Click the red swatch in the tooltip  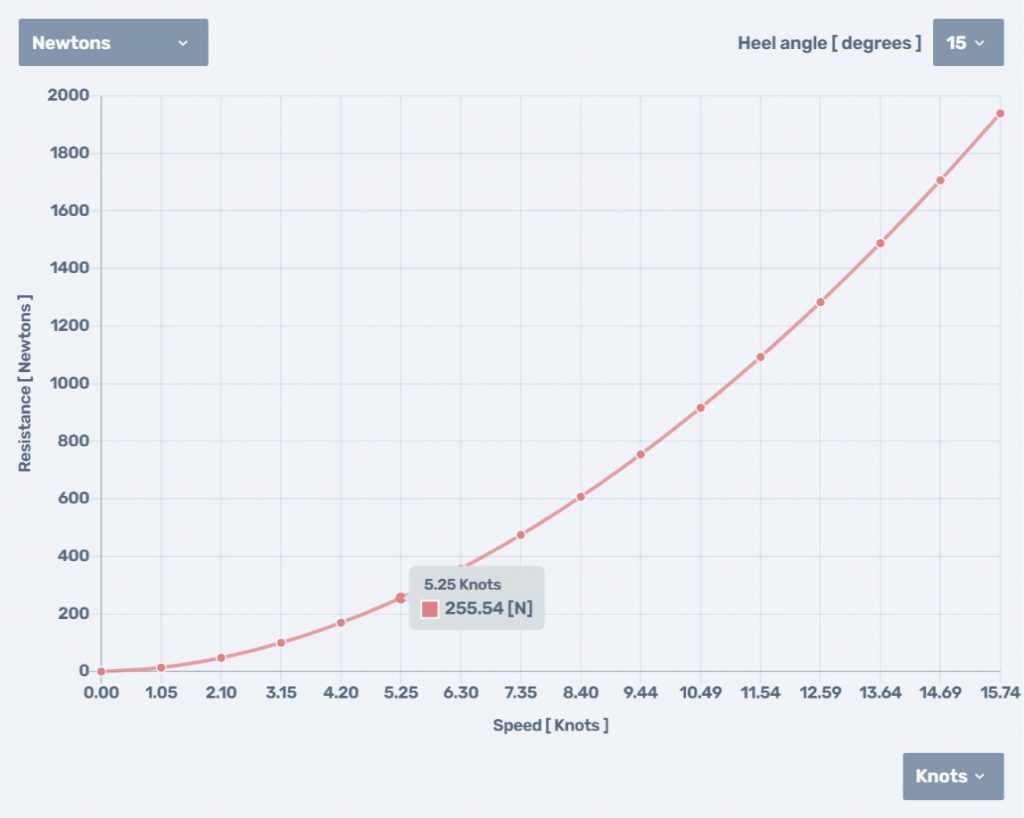tap(430, 609)
